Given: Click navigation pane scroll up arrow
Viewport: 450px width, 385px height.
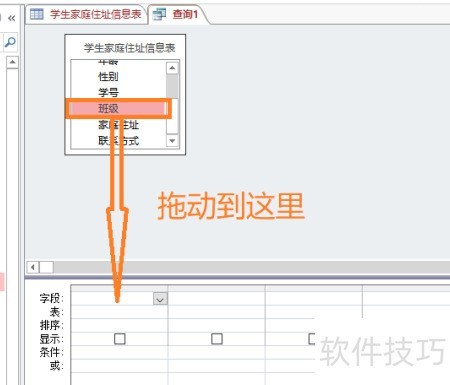Looking at the screenshot, I should tap(12, 62).
